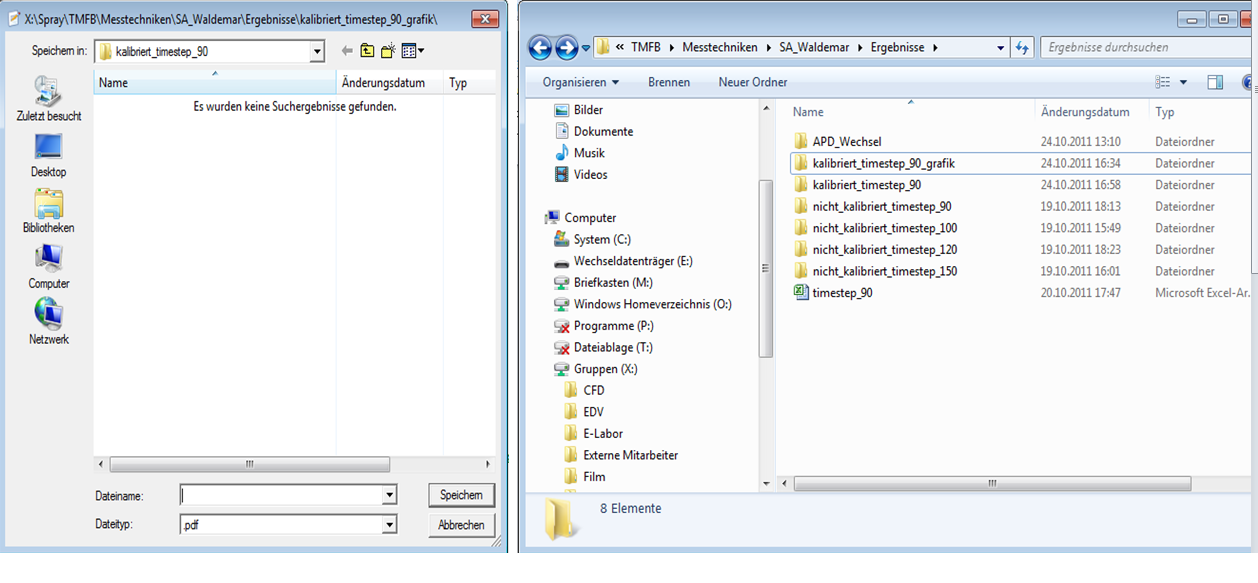1258x583 pixels.
Task: Select the Netzwerk shortcut icon
Action: (x=48, y=322)
